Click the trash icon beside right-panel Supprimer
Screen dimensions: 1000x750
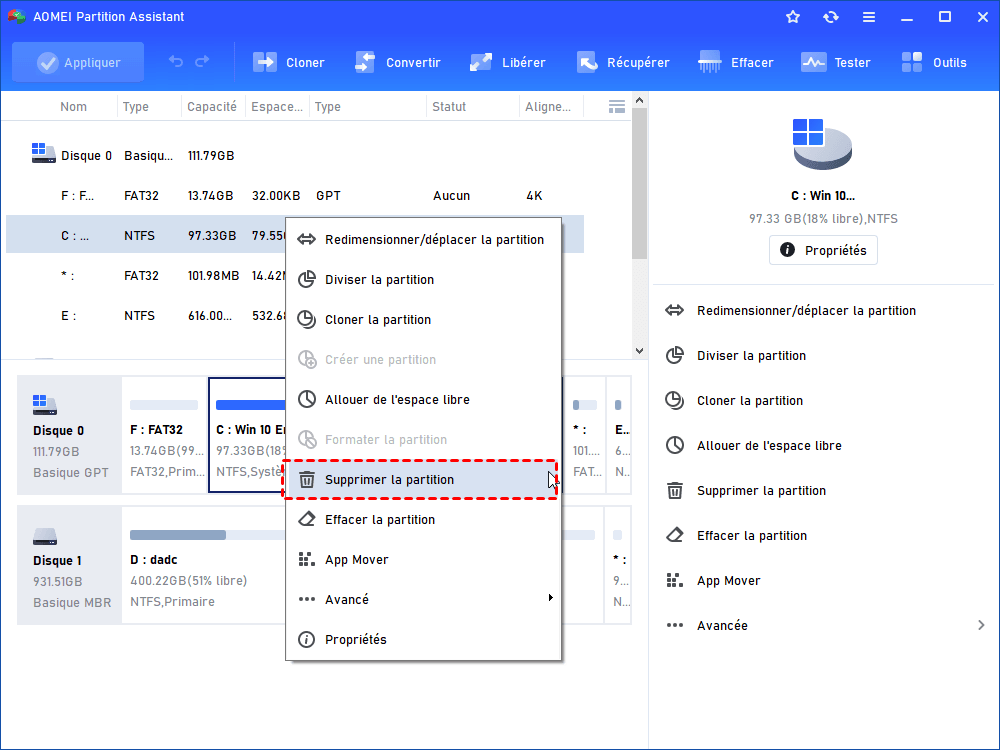coord(675,490)
